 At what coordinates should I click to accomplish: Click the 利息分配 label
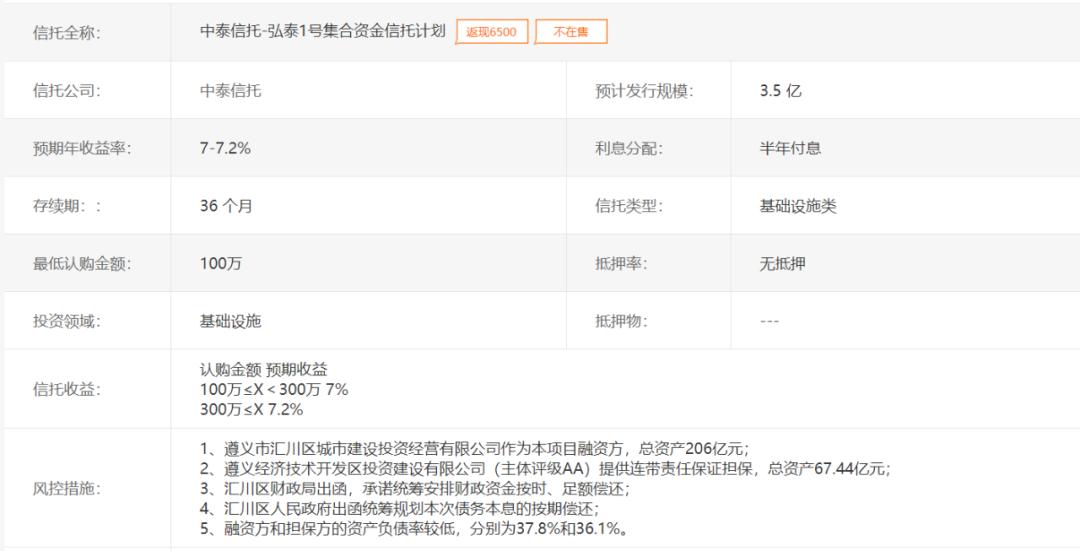click(x=629, y=148)
